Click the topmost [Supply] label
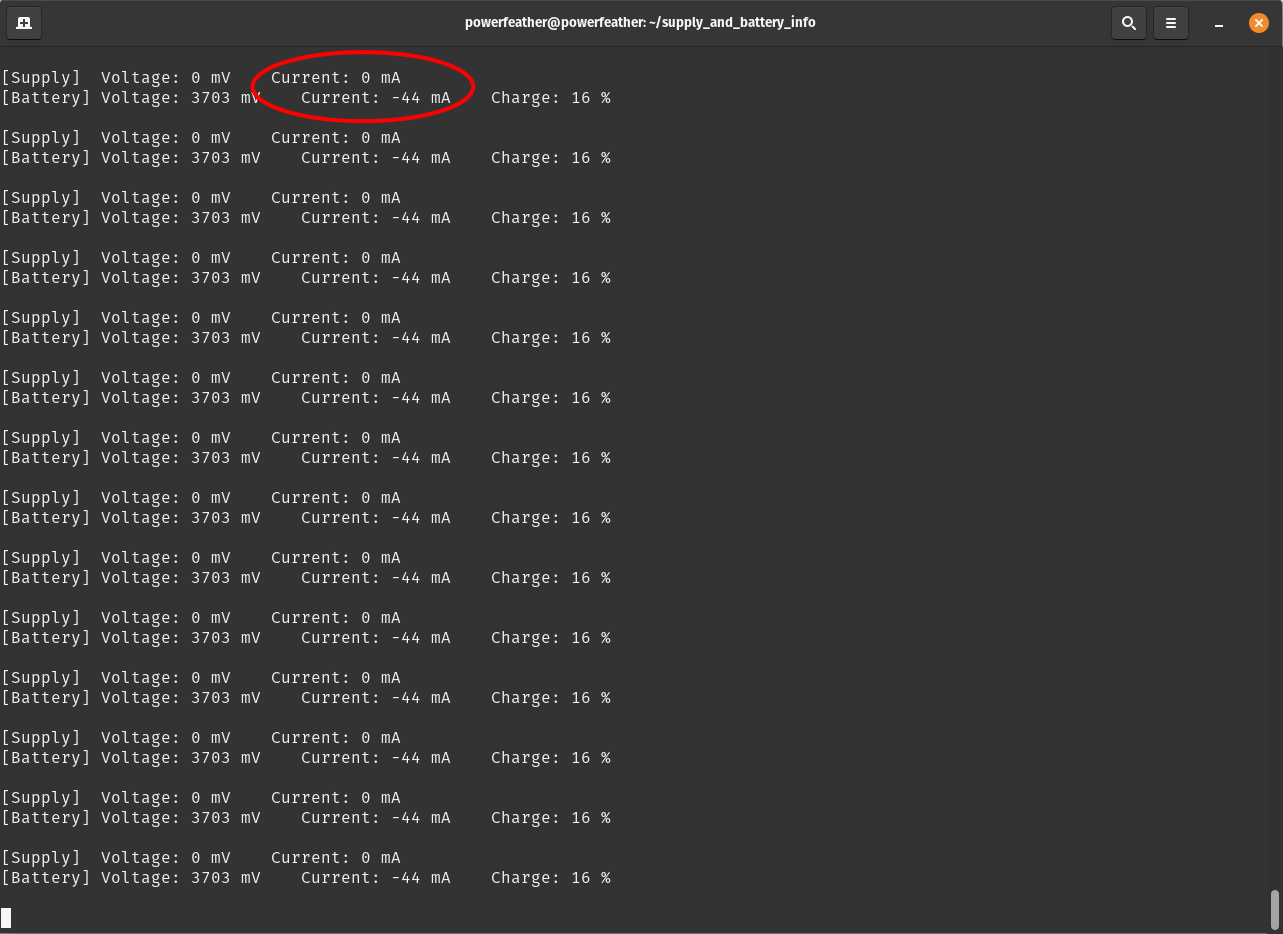 40,78
